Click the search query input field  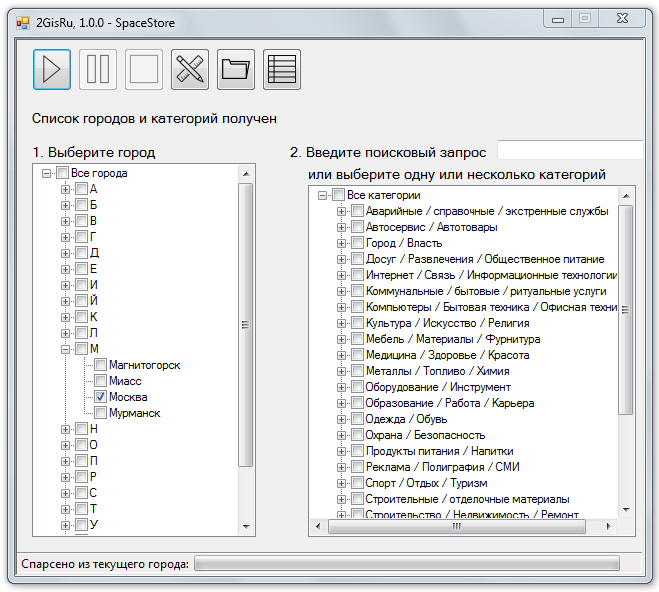[x=570, y=150]
